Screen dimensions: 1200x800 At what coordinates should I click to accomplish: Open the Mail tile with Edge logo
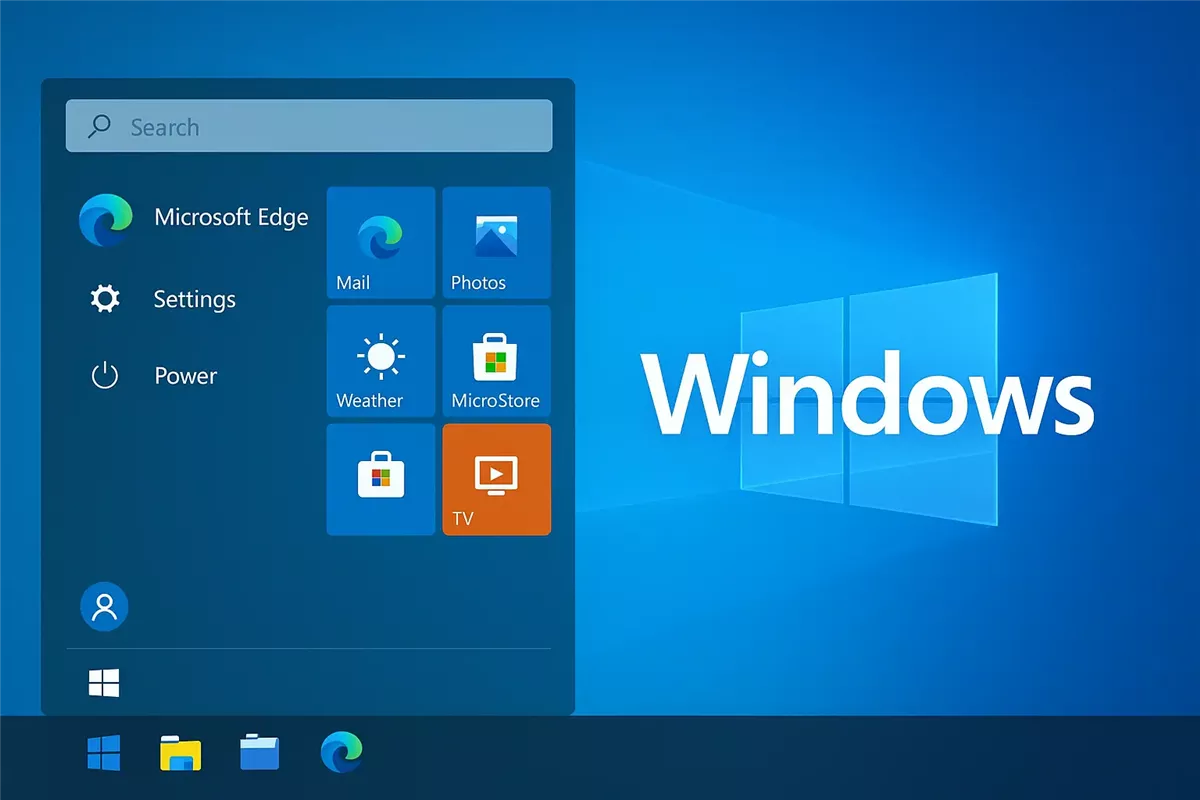coord(381,242)
